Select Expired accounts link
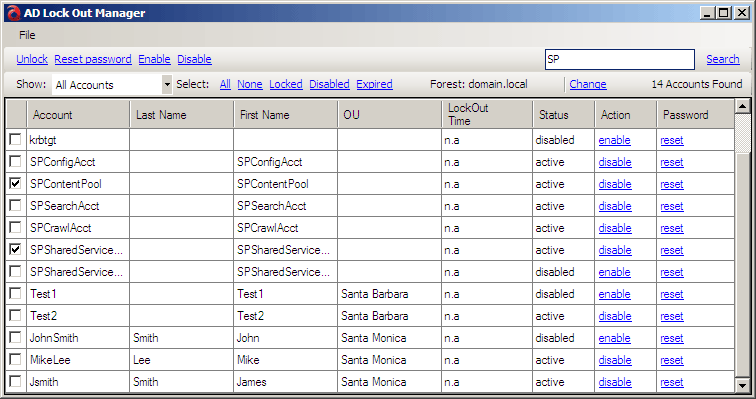 [x=374, y=84]
